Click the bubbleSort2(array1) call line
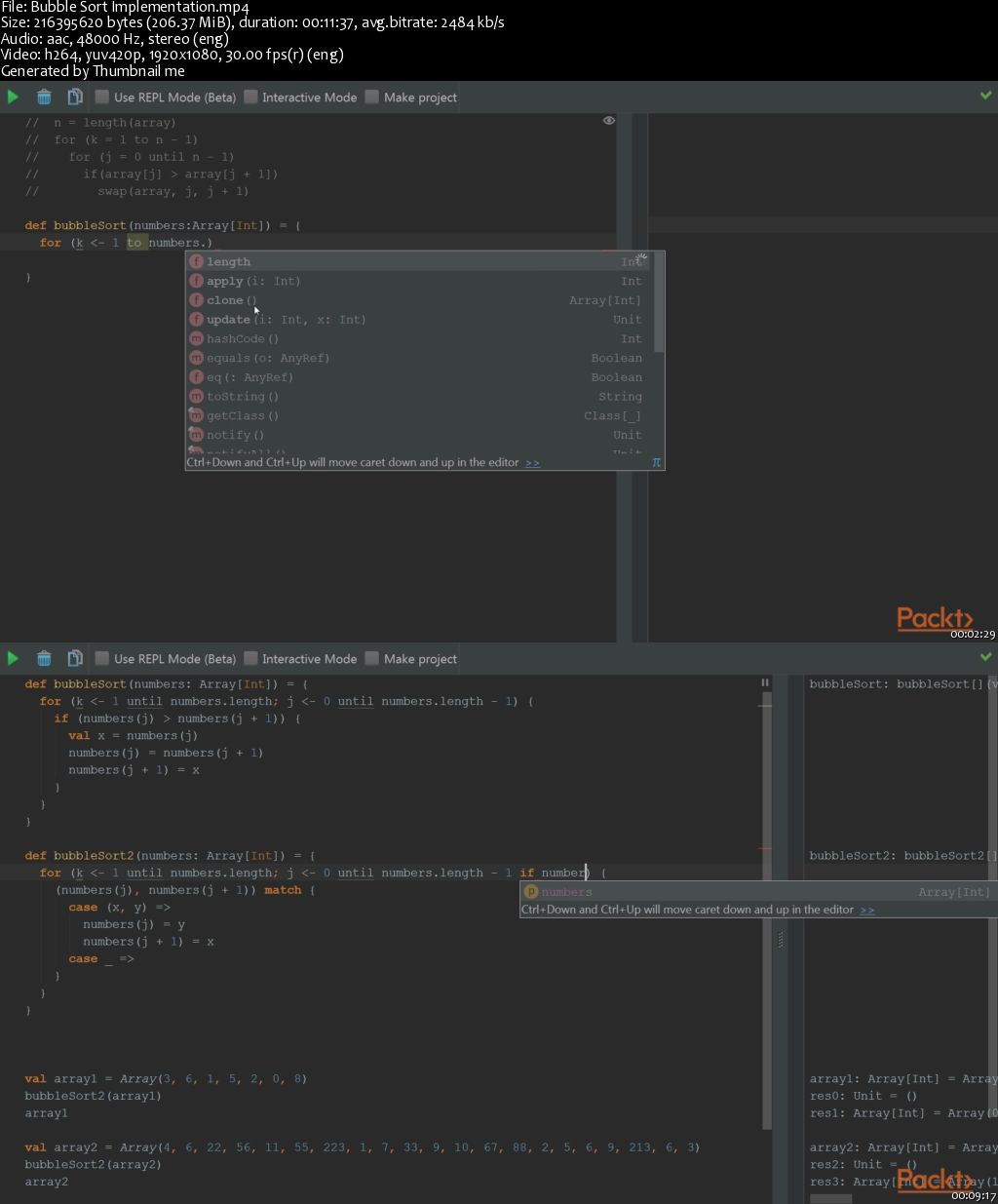The image size is (998, 1204). (x=93, y=1096)
